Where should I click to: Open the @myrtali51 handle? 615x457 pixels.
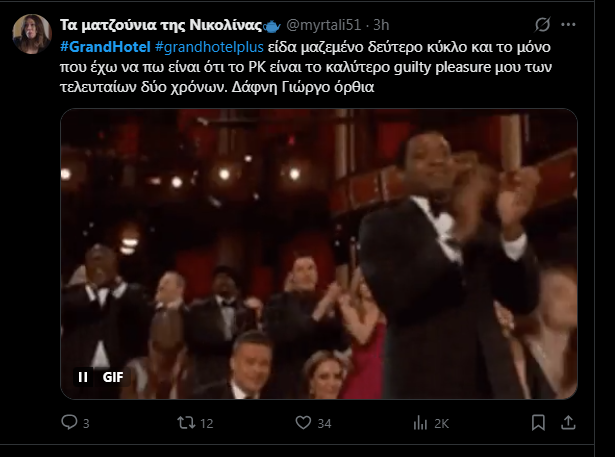324,25
